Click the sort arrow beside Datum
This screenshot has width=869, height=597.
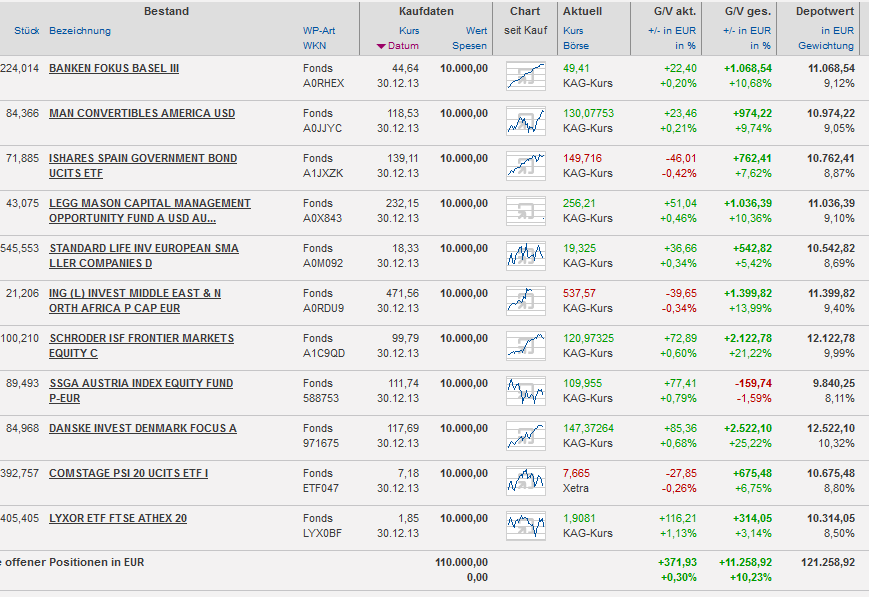[381, 46]
